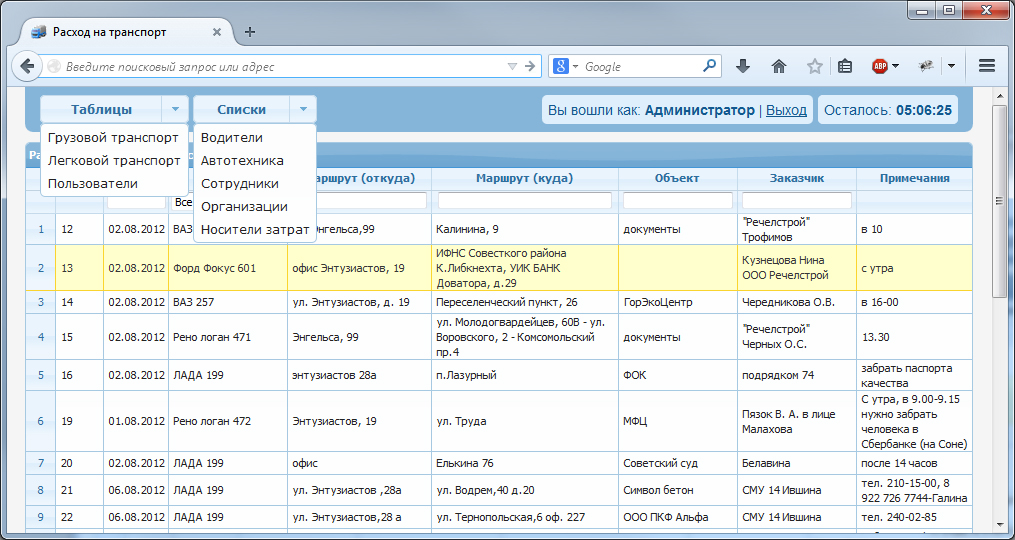Screen dimensions: 1015x540
Task: Select the Рено логан 471 cell
Action: tap(228, 337)
